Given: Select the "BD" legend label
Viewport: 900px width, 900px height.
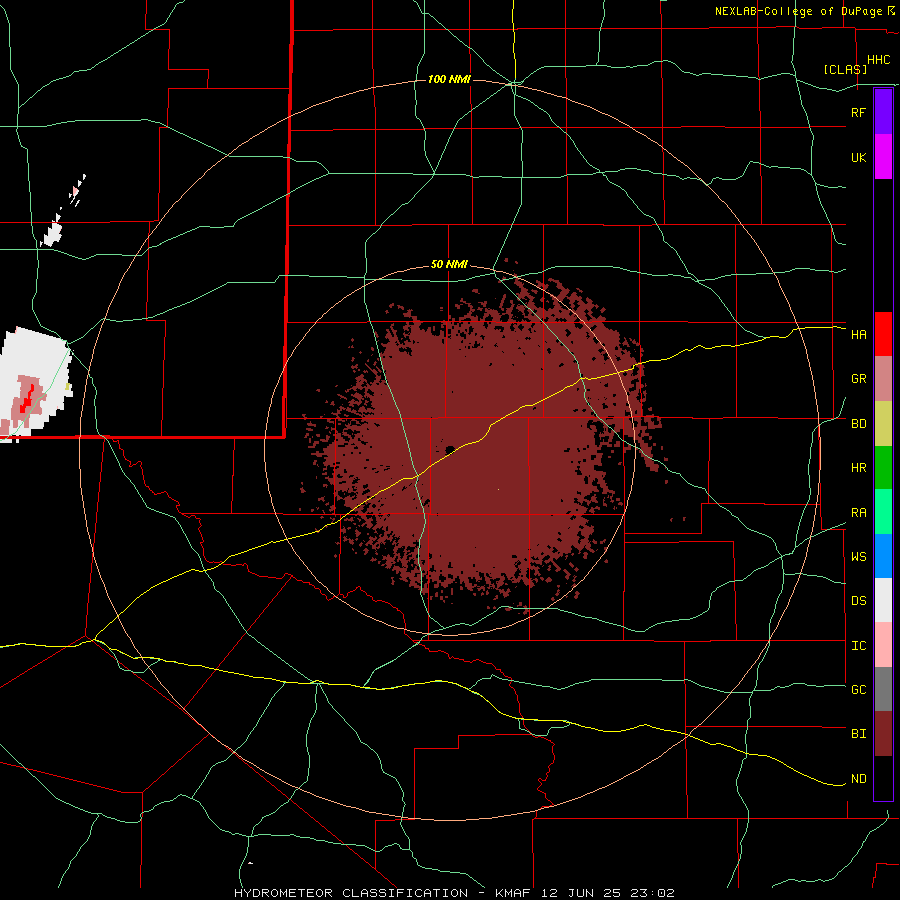Looking at the screenshot, I should [858, 424].
